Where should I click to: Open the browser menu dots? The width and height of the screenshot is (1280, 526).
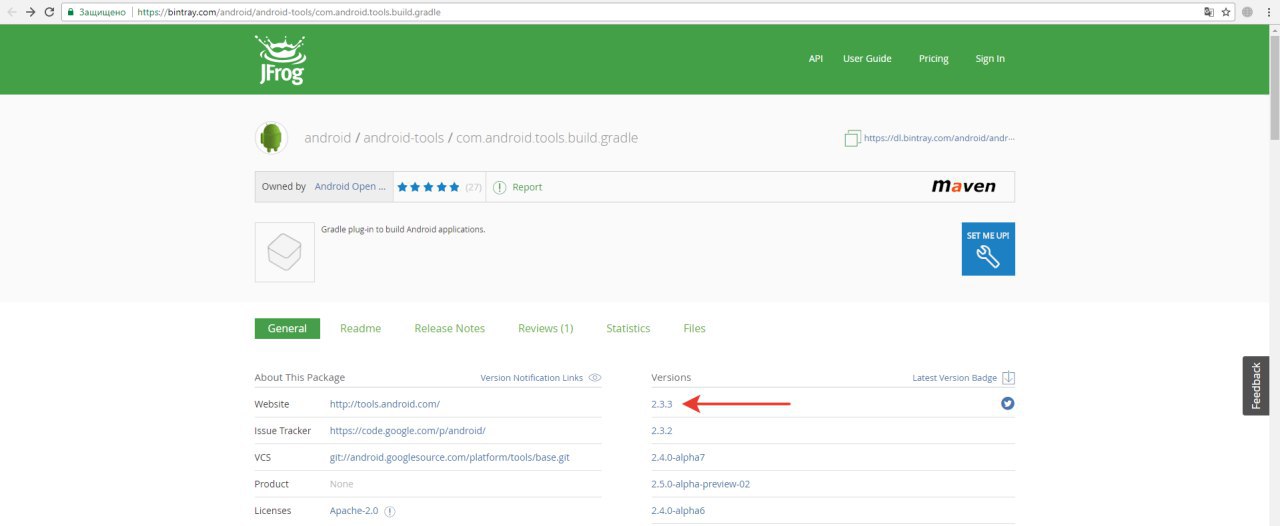pyautogui.click(x=1270, y=12)
